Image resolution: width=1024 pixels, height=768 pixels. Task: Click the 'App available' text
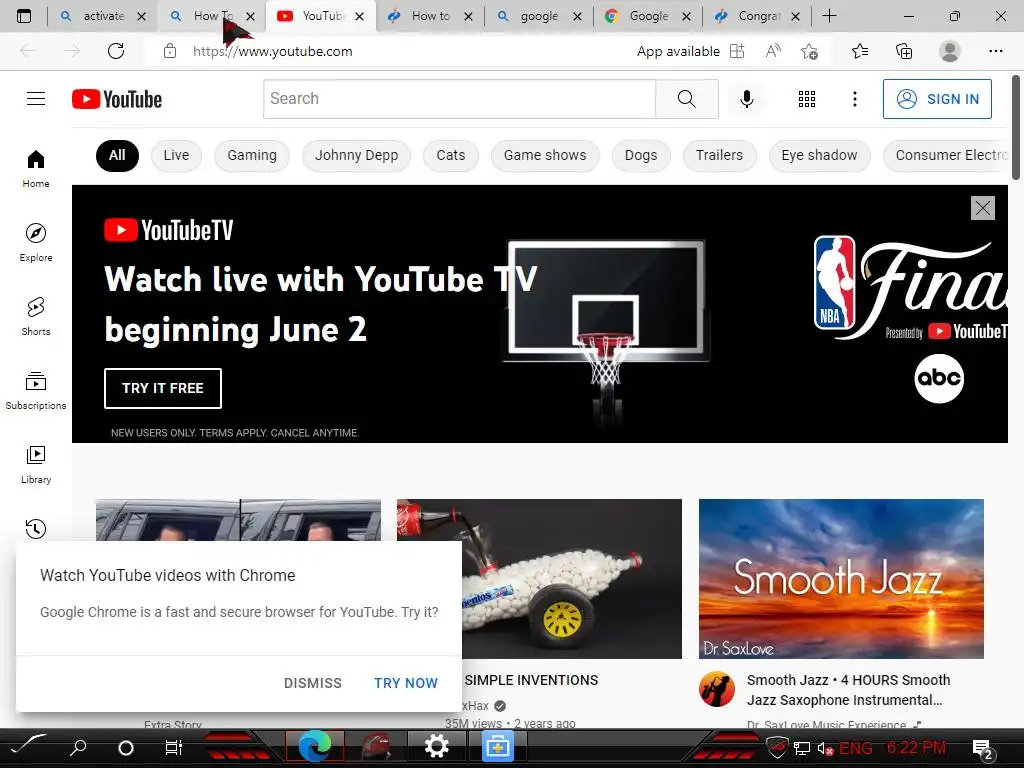(678, 52)
